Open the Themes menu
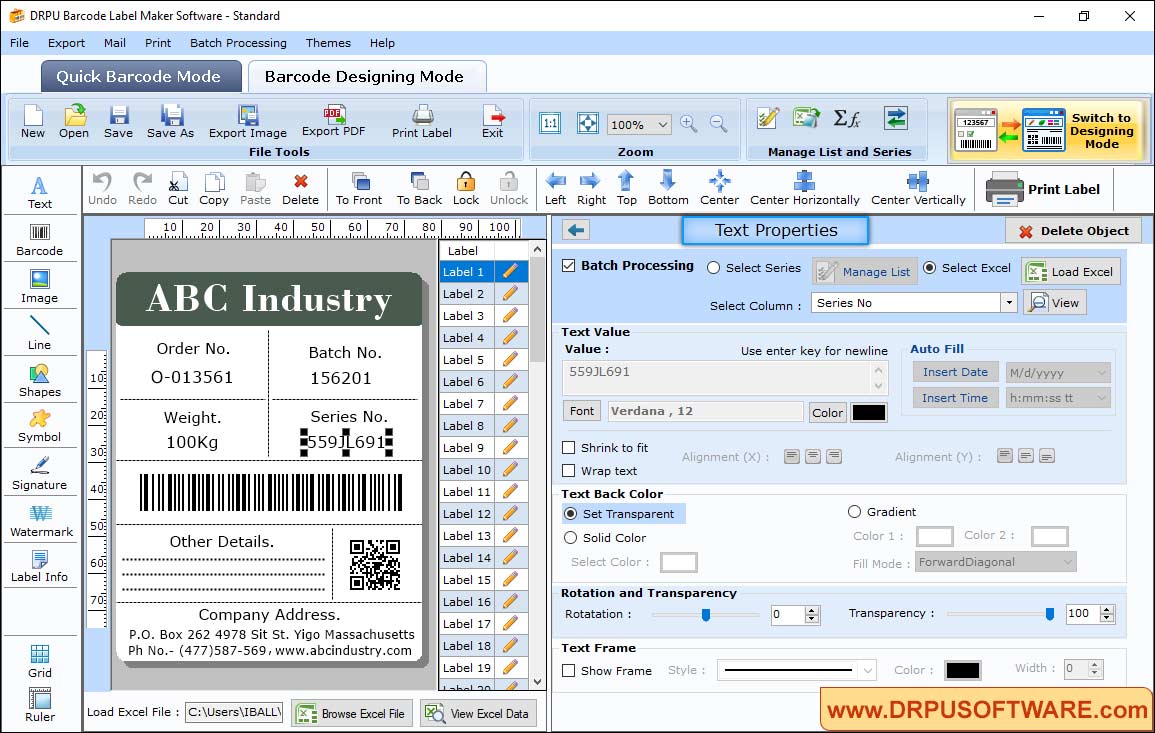 328,43
